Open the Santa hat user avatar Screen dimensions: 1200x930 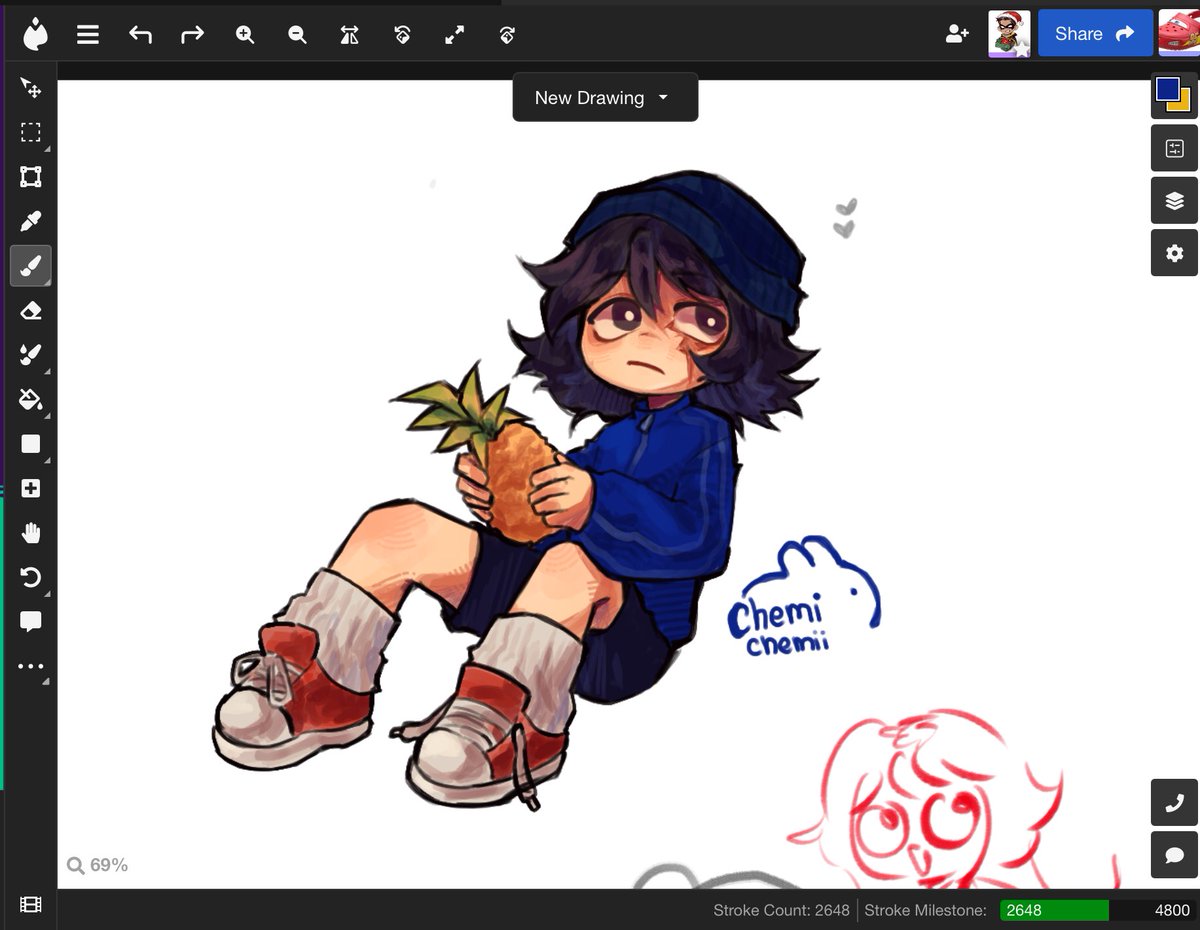click(1009, 34)
